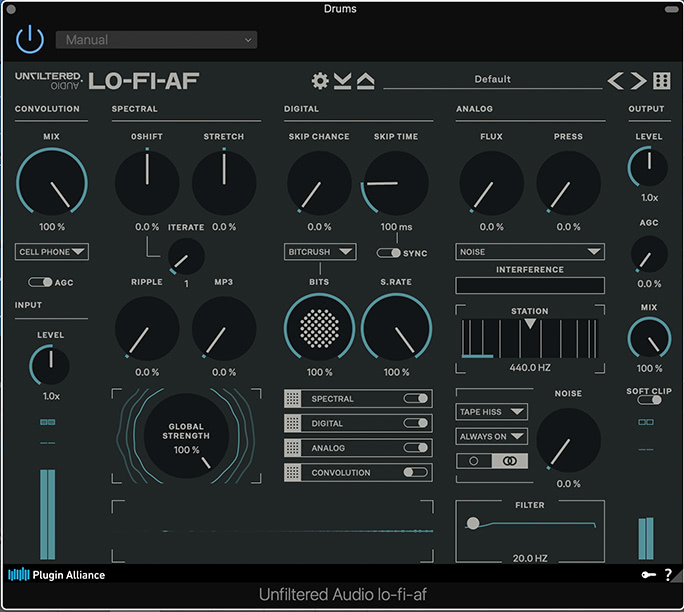Toggle the Convolution AGC switch
The image size is (684, 612).
point(40,282)
